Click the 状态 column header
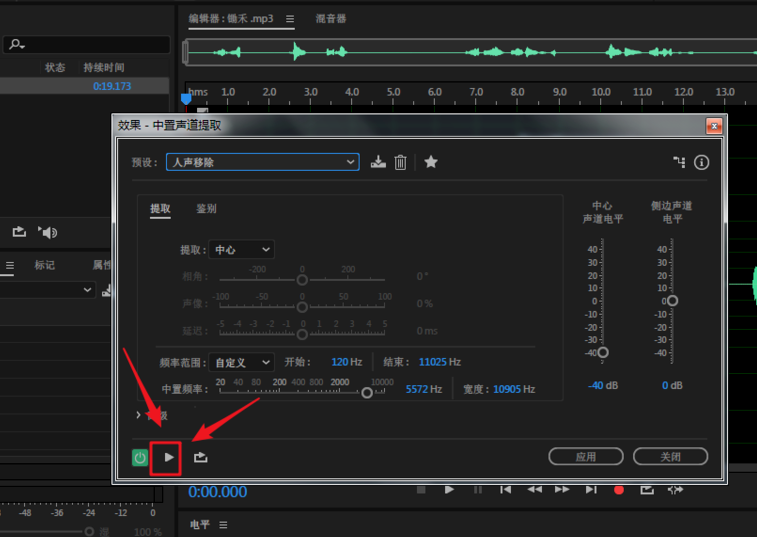The width and height of the screenshot is (757, 537). coord(55,68)
